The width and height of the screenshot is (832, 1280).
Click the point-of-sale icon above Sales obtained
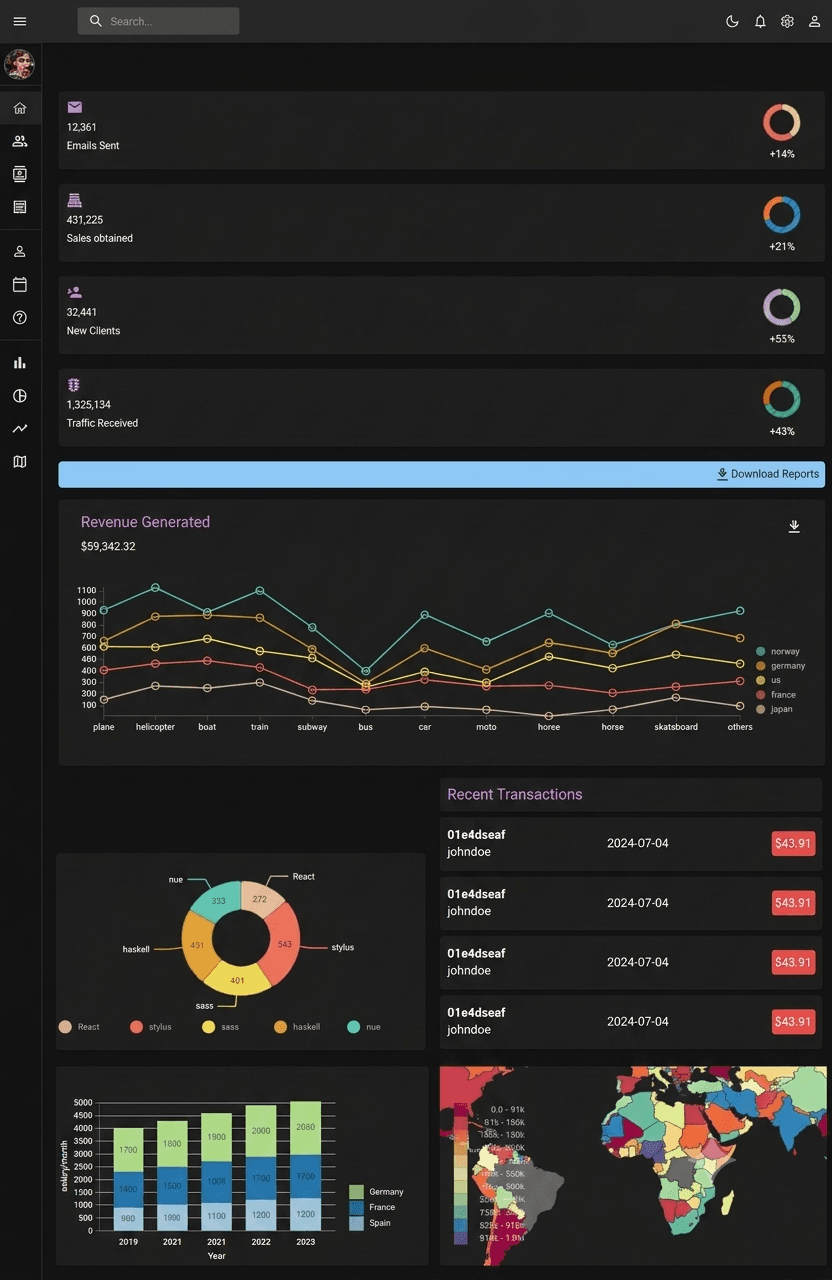[75, 200]
